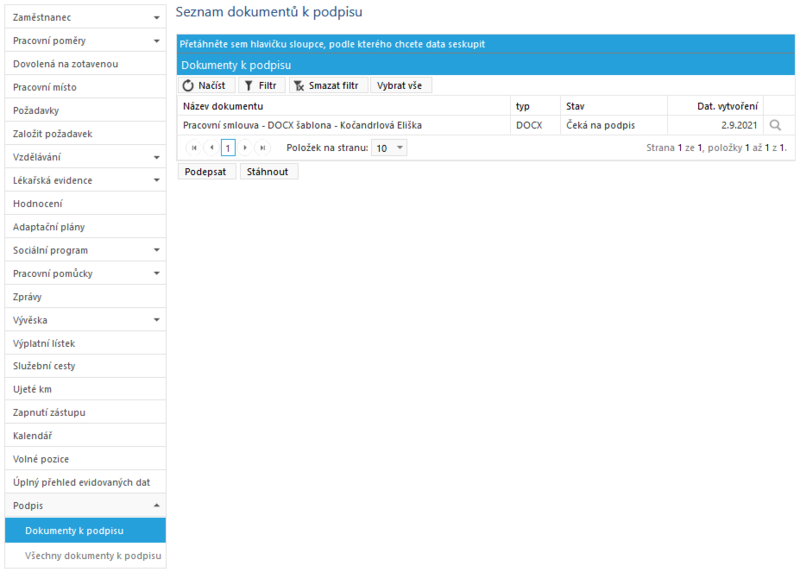Open Volné pozice menu item

click(x=85, y=459)
